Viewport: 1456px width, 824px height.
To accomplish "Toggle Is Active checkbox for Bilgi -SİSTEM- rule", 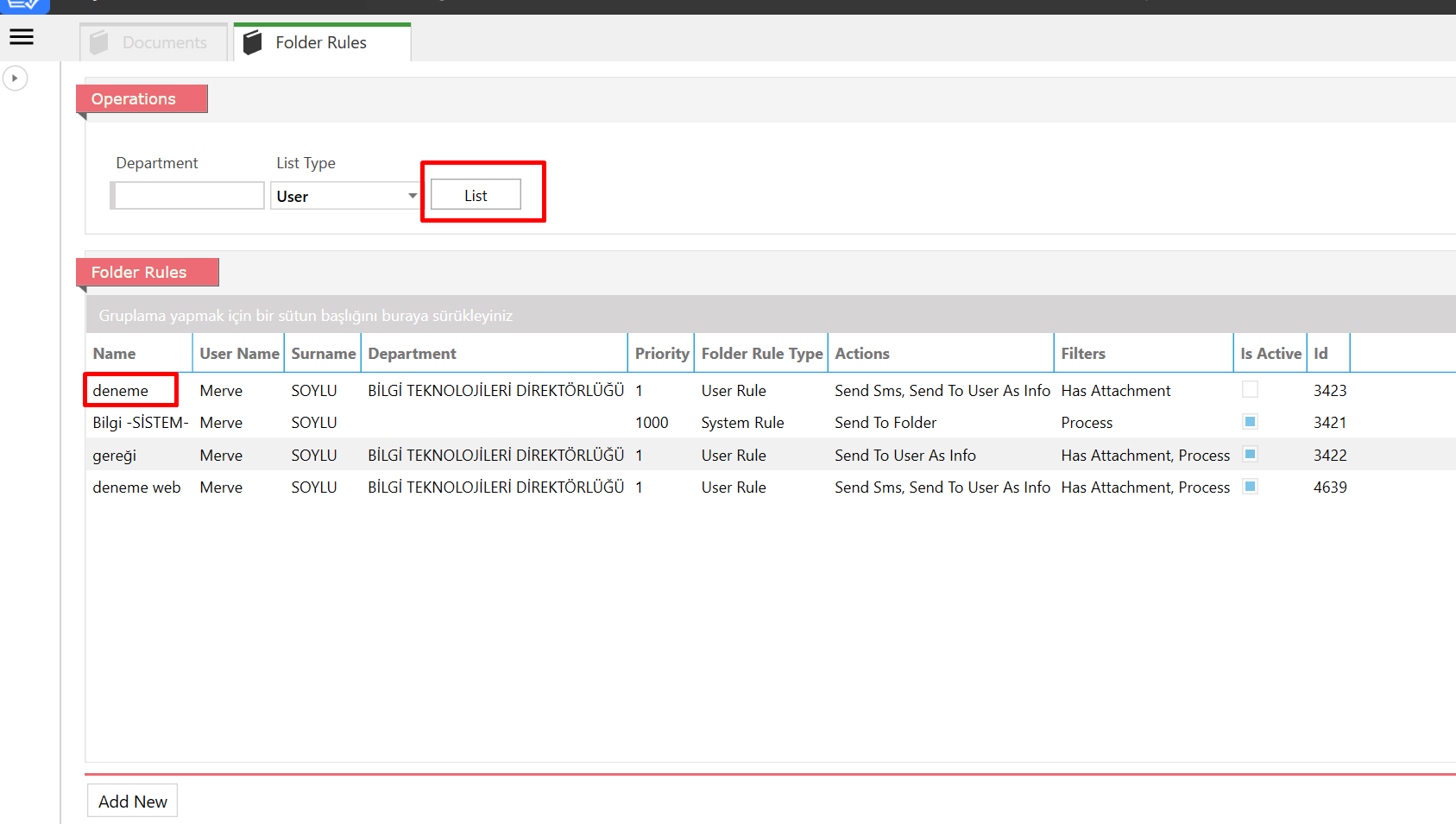I will coord(1250,422).
